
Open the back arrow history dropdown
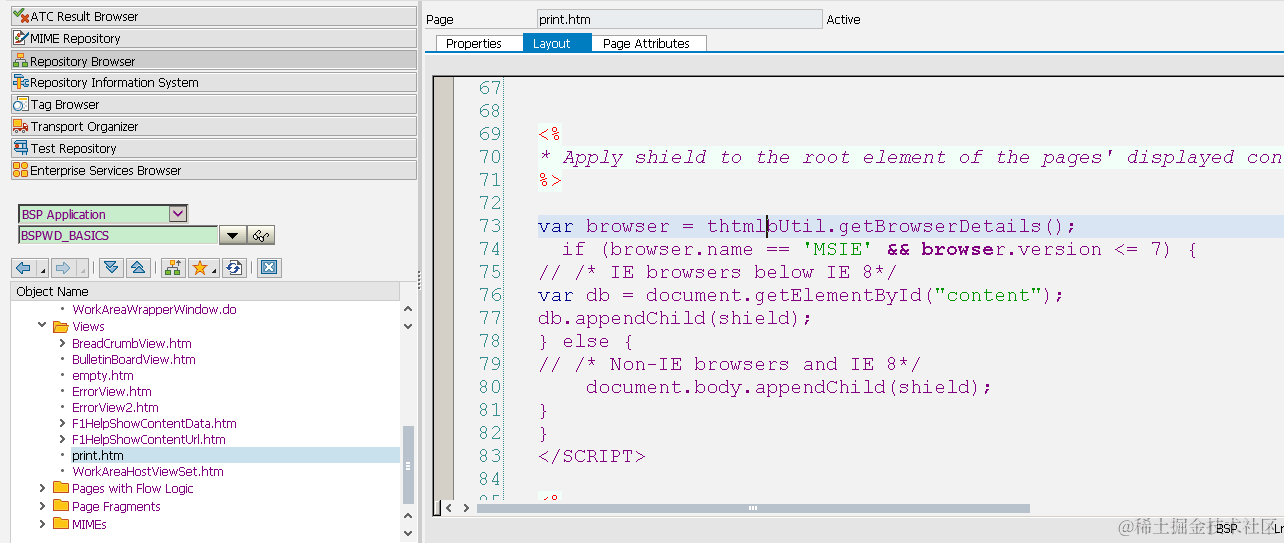click(x=42, y=268)
